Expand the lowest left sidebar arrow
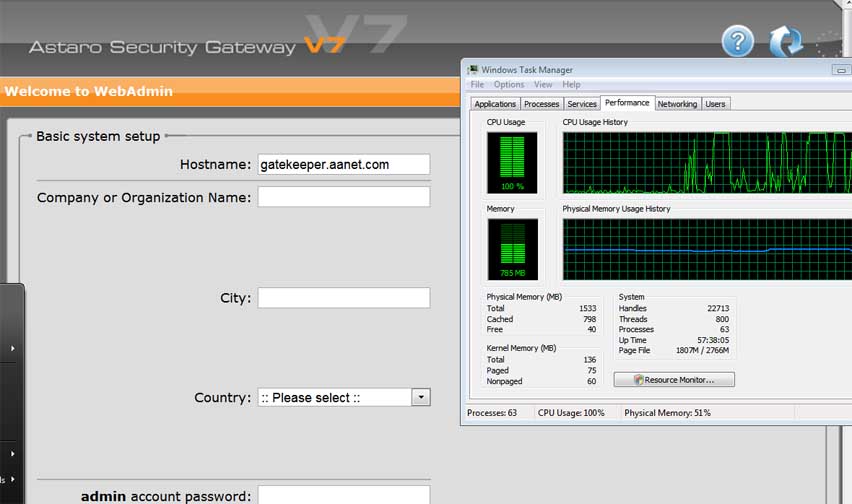This screenshot has width=852, height=504. [x=12, y=479]
